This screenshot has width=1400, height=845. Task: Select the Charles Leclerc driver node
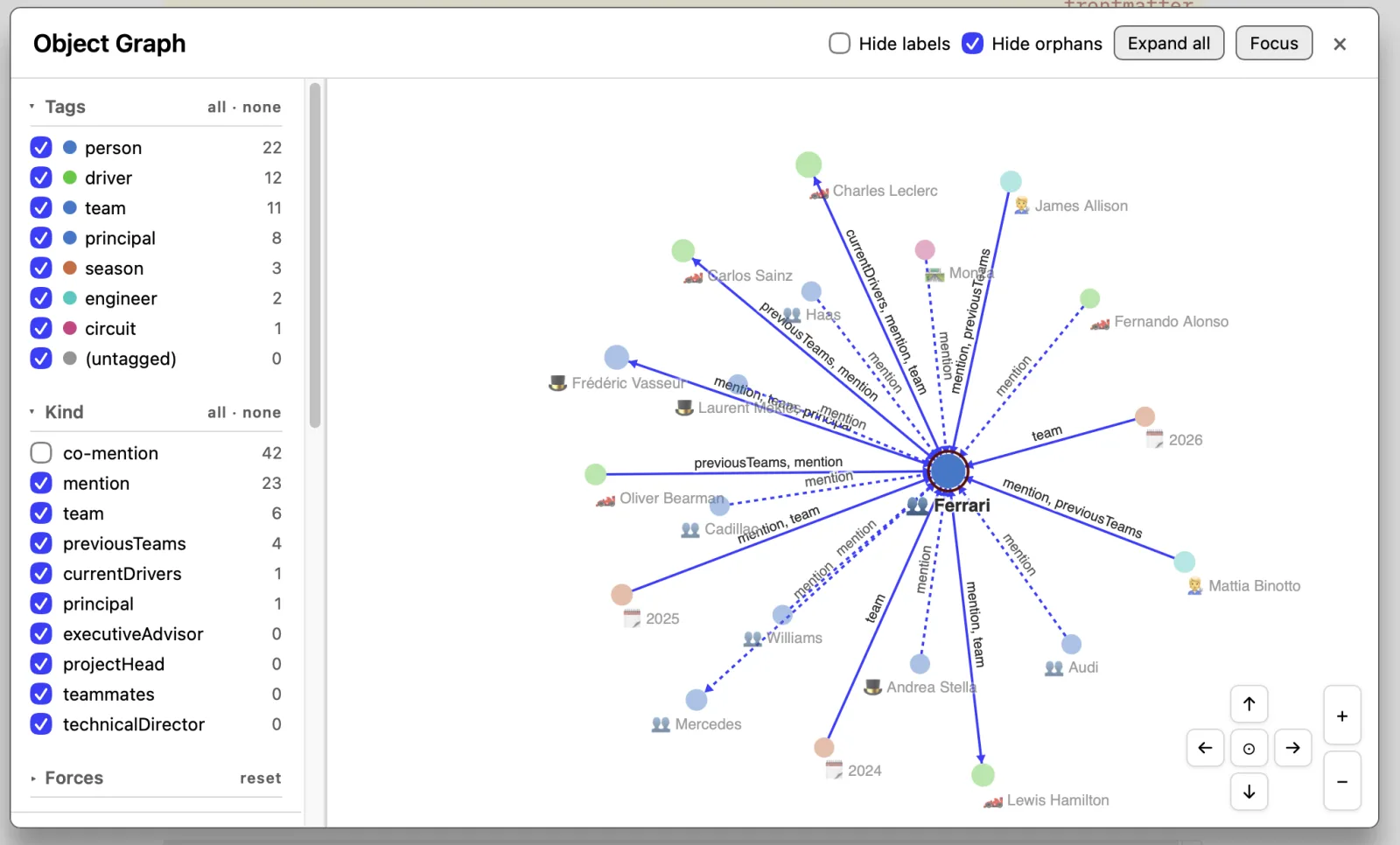[x=808, y=164]
